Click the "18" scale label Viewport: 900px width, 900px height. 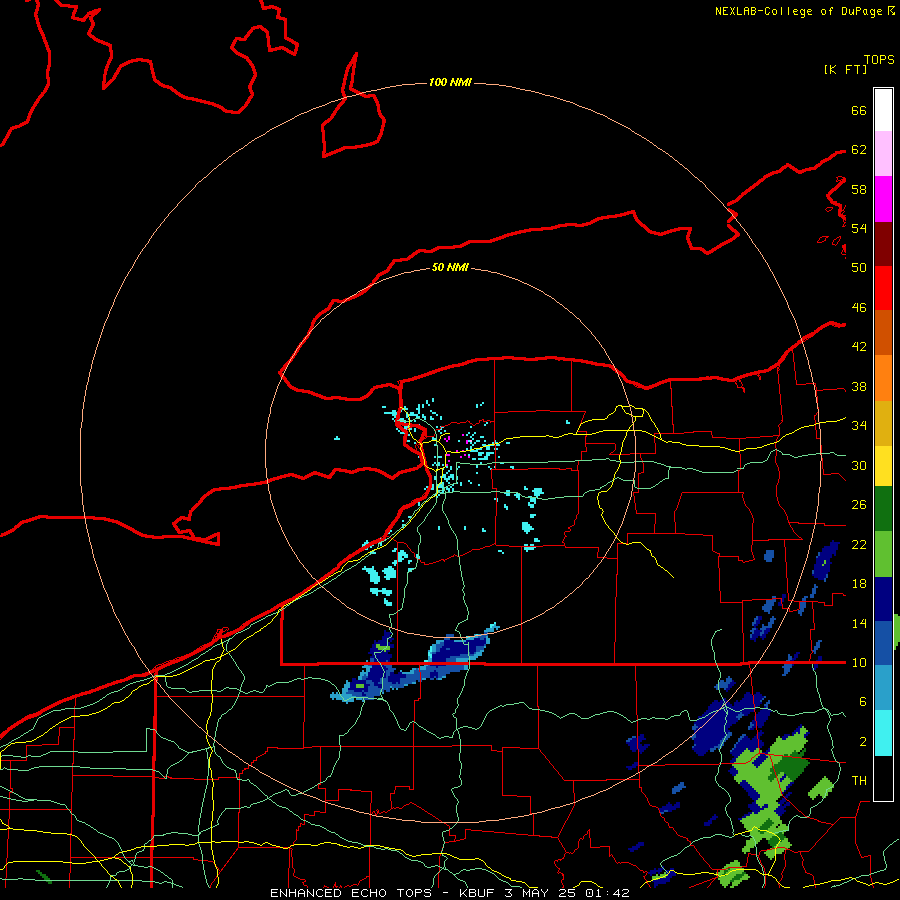[859, 584]
